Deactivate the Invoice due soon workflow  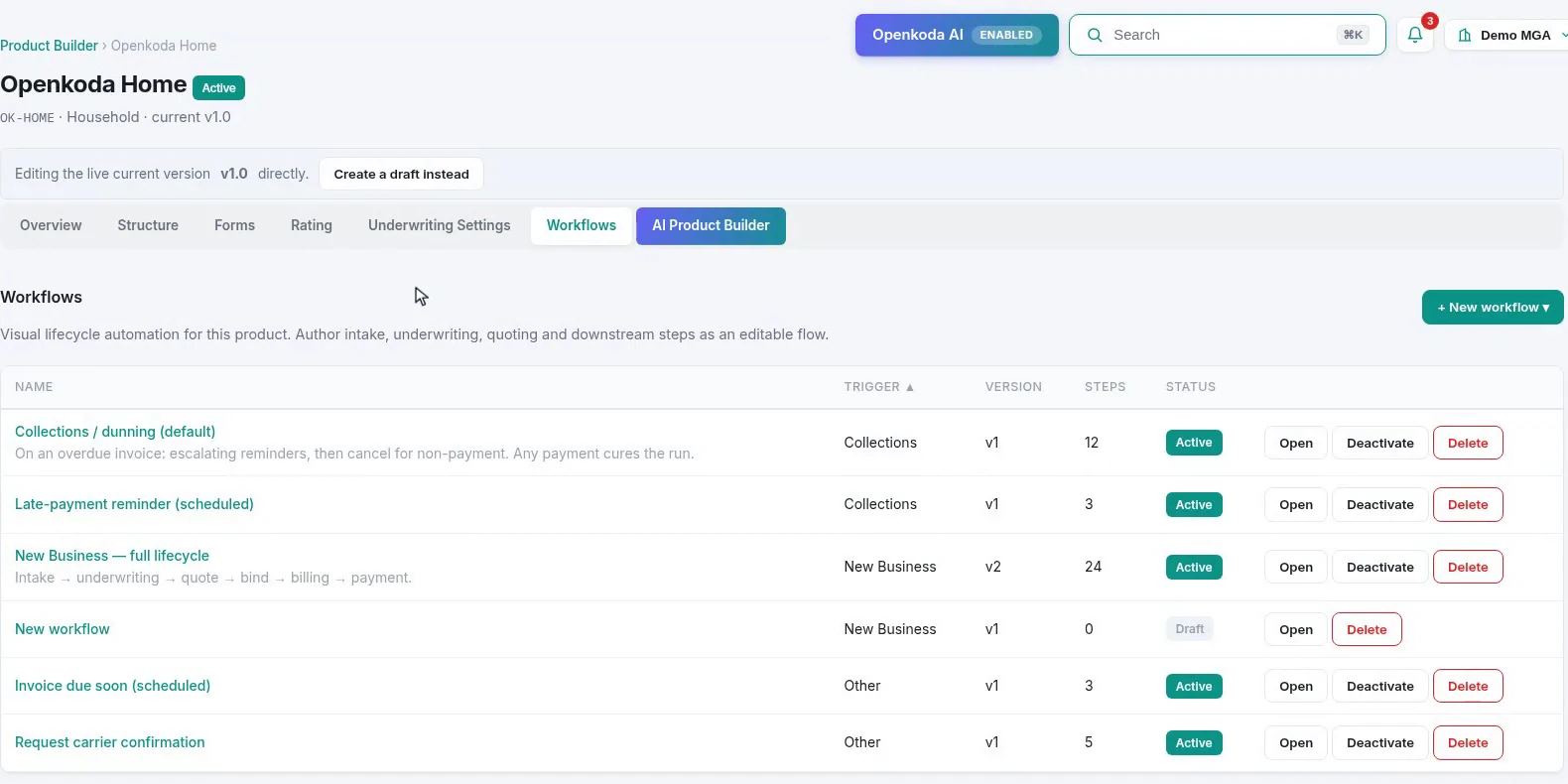[1380, 686]
